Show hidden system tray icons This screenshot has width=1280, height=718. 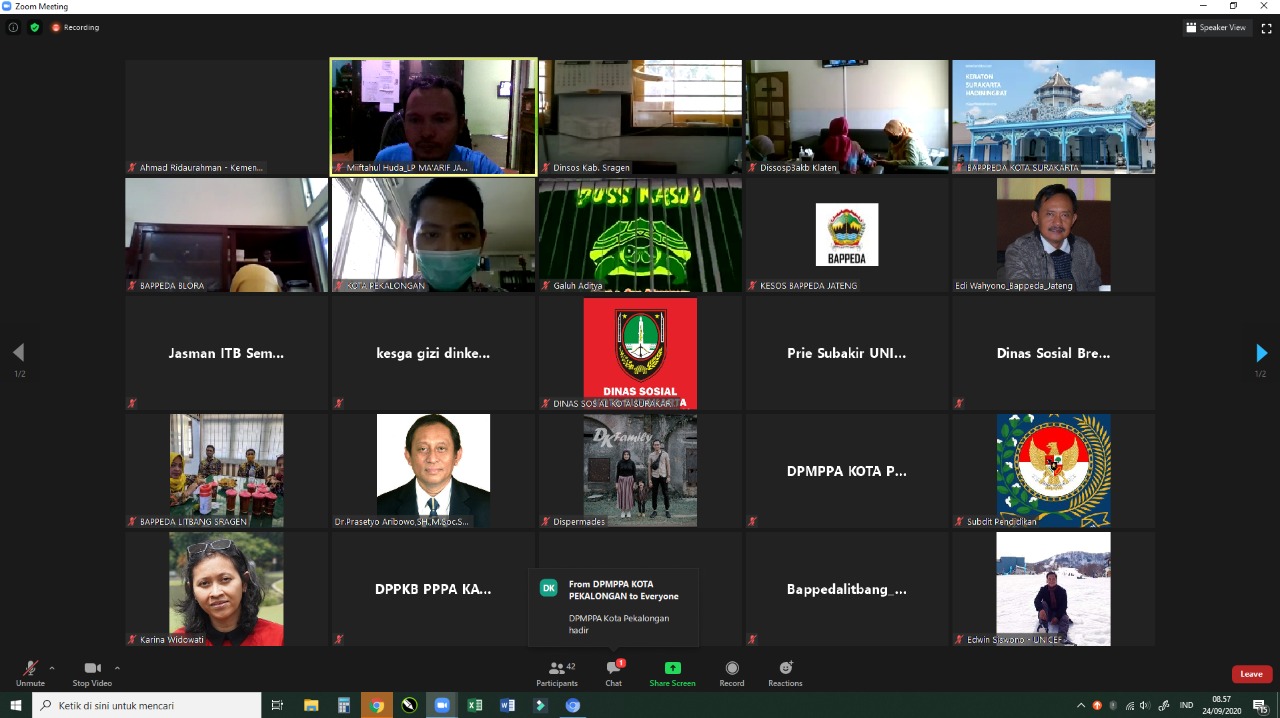click(1081, 706)
